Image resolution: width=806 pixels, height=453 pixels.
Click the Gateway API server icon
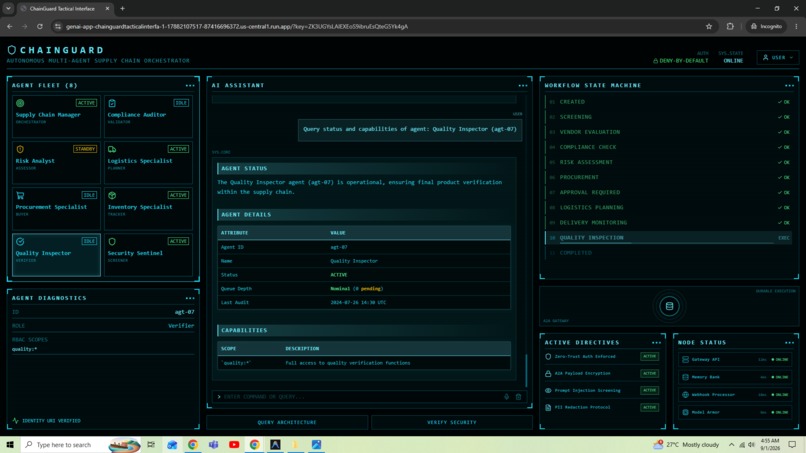point(685,359)
